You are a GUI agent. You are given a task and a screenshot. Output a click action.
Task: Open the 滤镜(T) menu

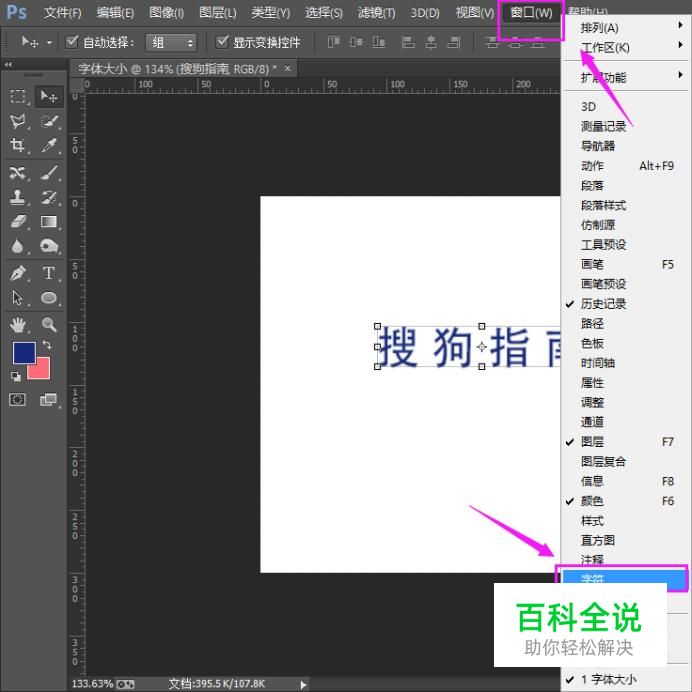376,13
